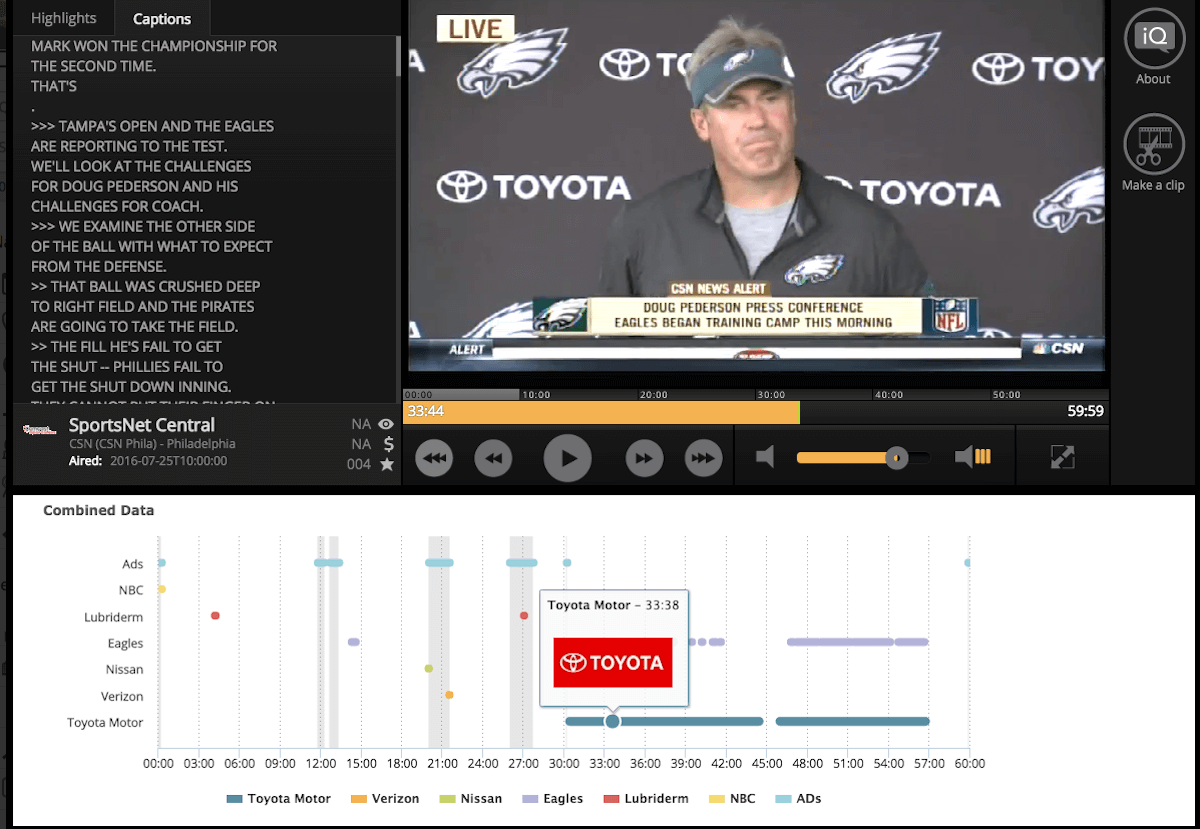
Task: Click the Lubriderm y-axis label
Action: pyautogui.click(x=113, y=617)
